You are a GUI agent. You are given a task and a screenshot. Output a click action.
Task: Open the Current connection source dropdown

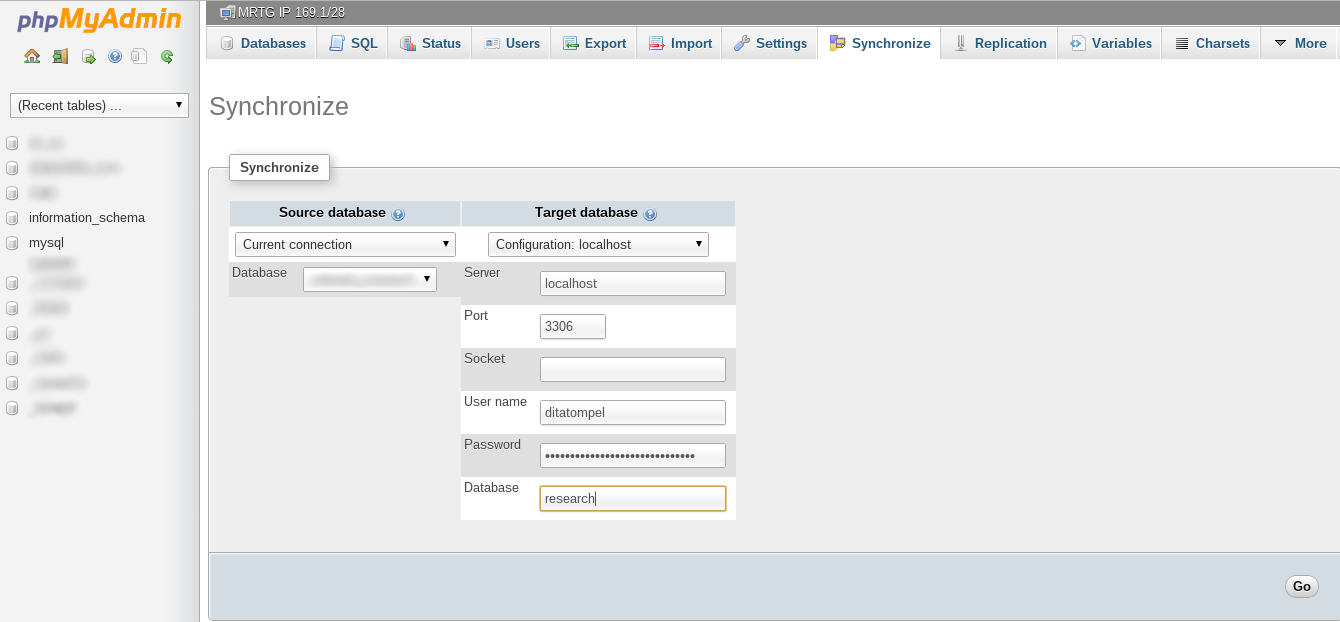click(345, 244)
